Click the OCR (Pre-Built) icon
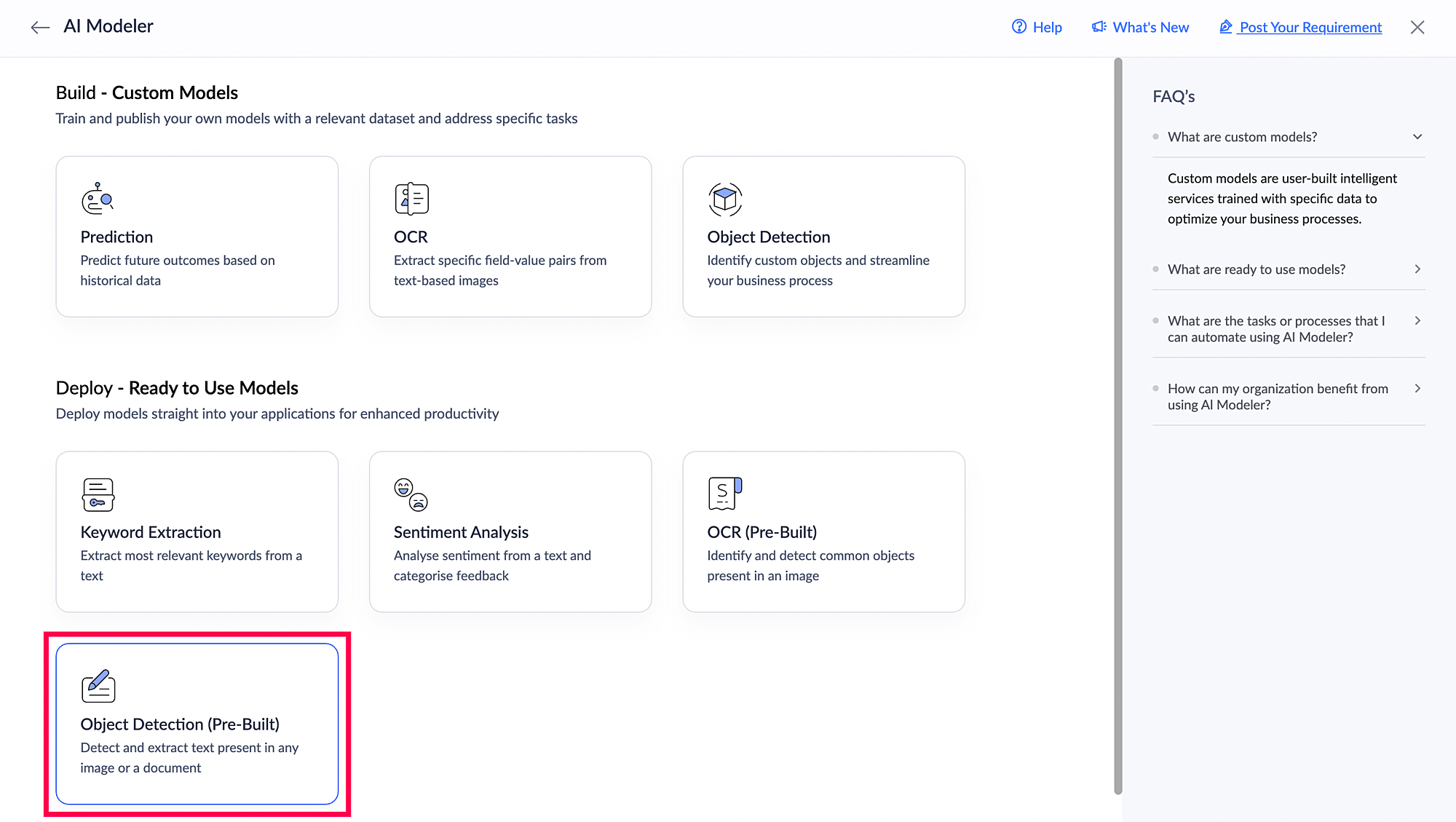This screenshot has height=822, width=1456. click(724, 494)
